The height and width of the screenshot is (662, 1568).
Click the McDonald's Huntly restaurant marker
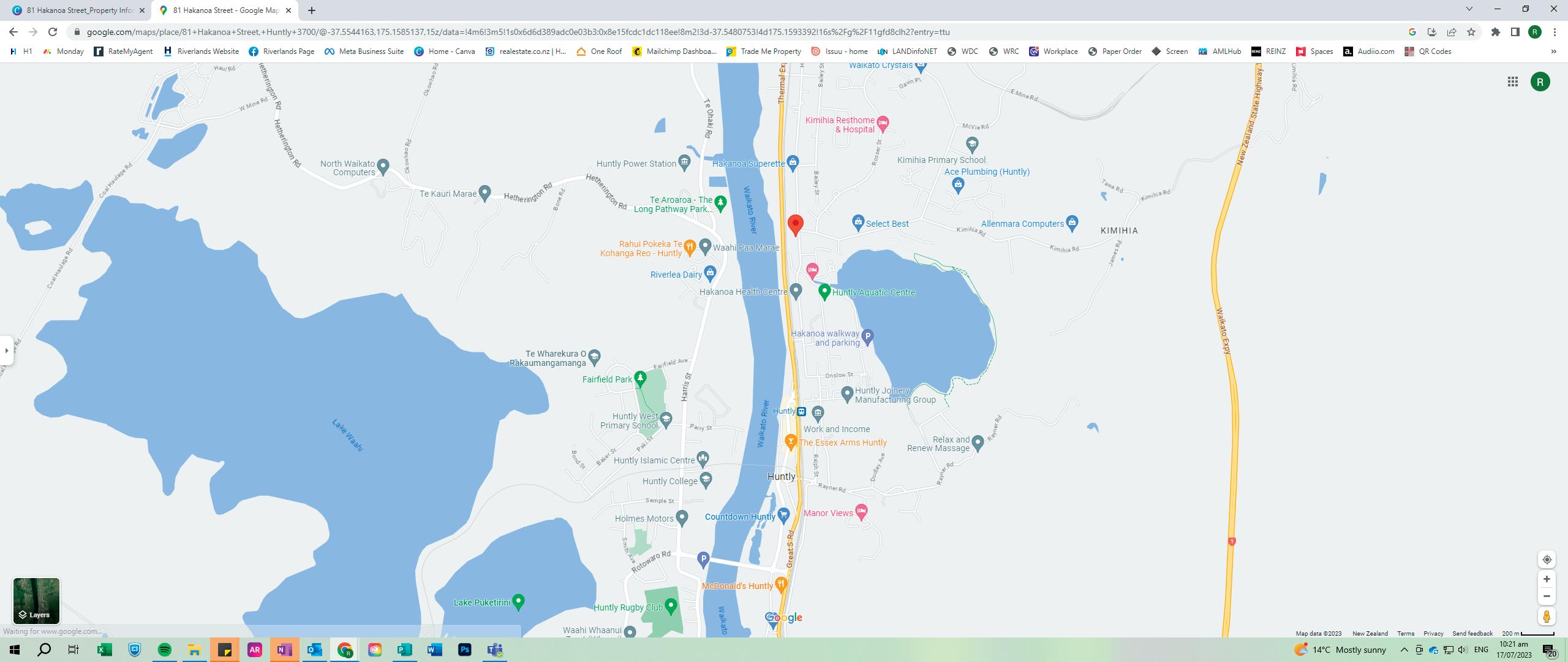(x=781, y=585)
